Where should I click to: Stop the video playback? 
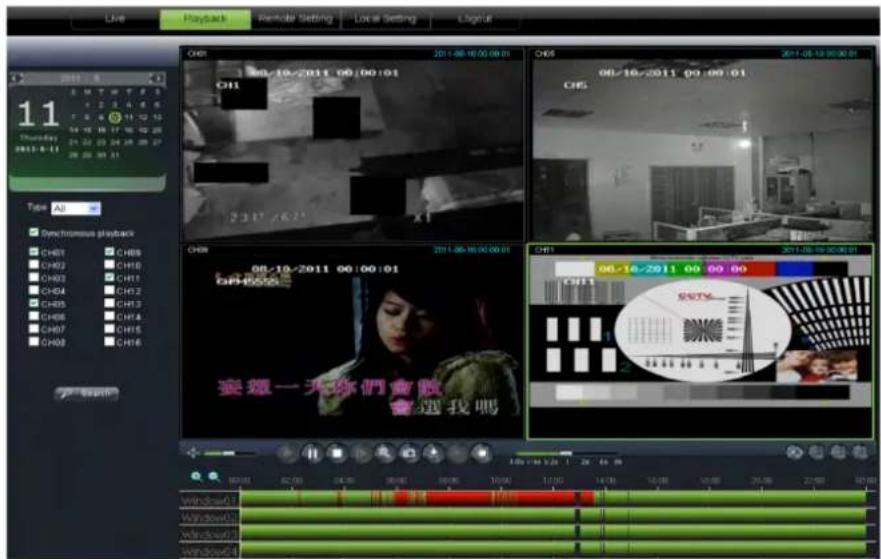(337, 453)
